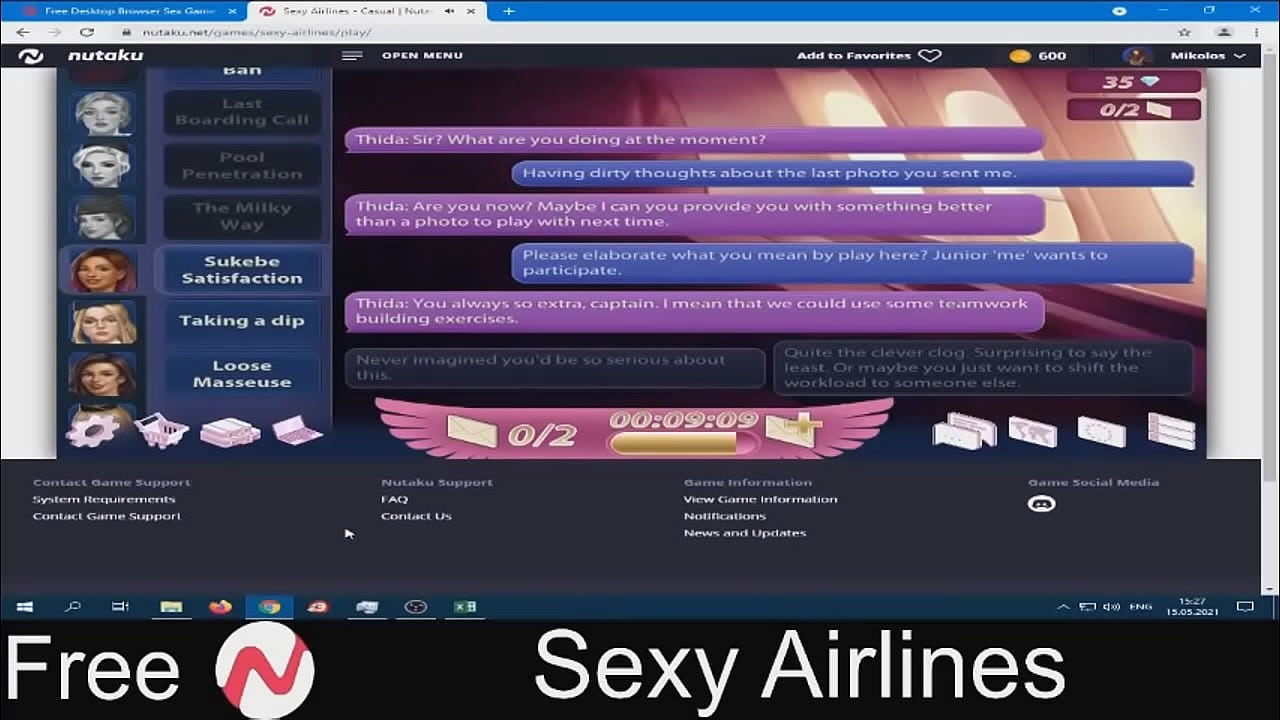This screenshot has height=720, width=1280.
Task: Open the Contact Us link
Action: click(416, 516)
